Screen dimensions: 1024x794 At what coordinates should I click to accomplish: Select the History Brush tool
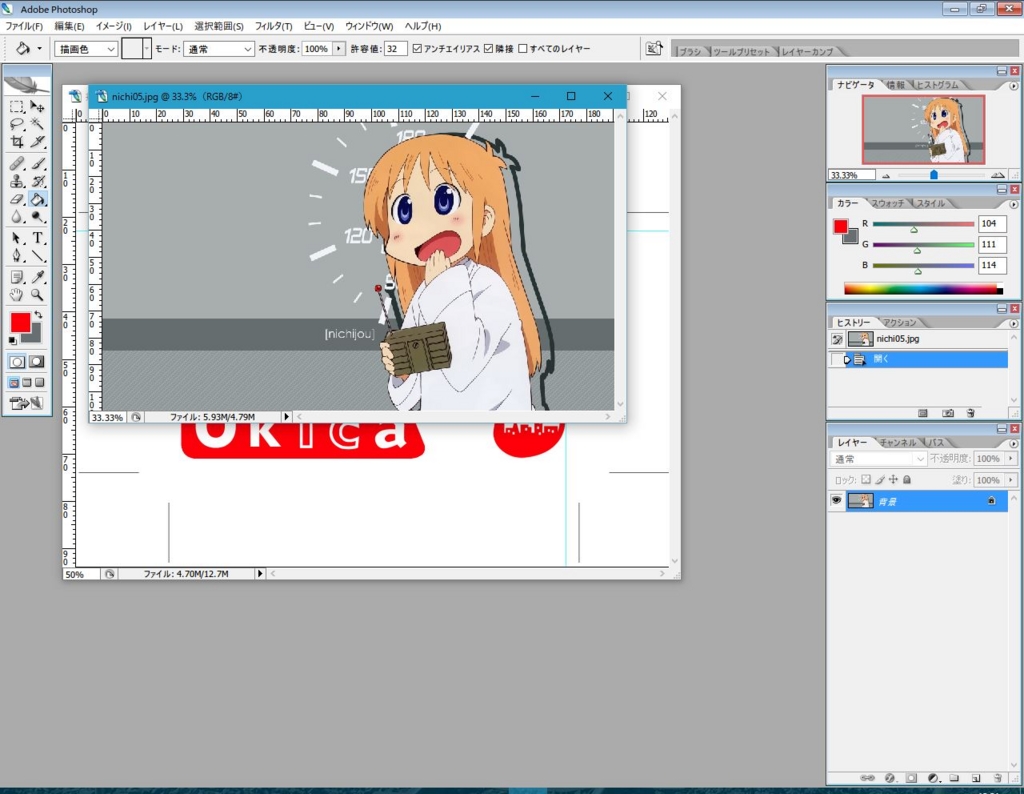point(37,182)
